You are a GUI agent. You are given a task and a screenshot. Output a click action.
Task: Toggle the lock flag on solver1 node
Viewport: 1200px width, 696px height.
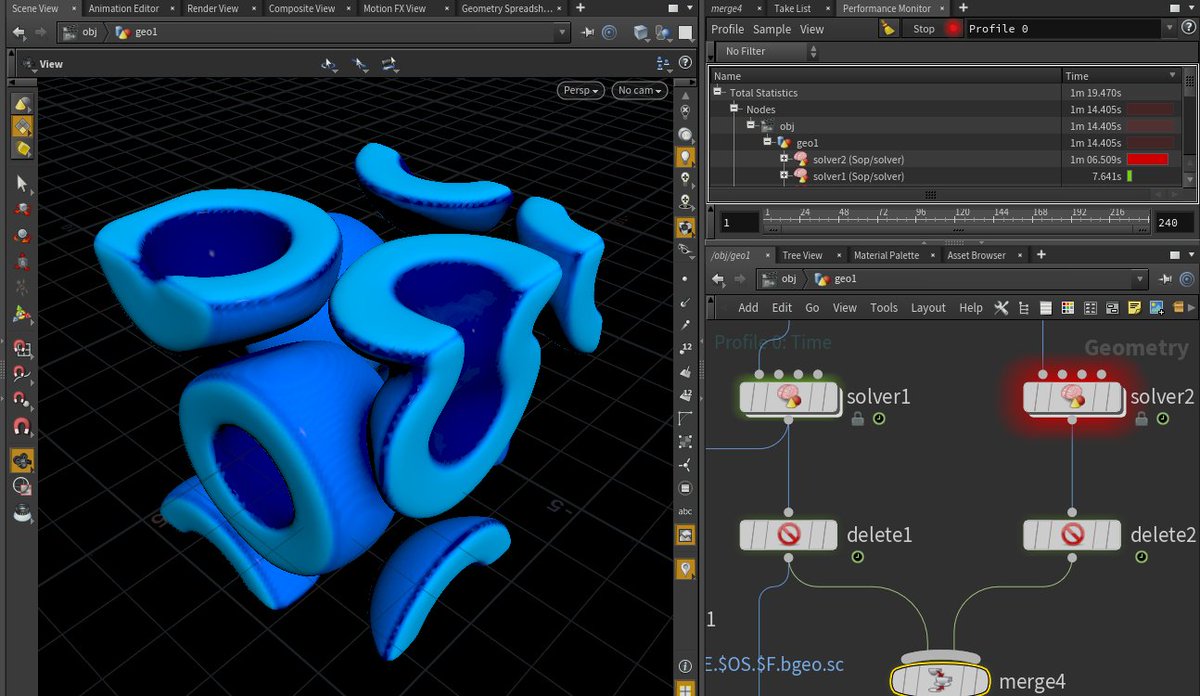click(857, 420)
